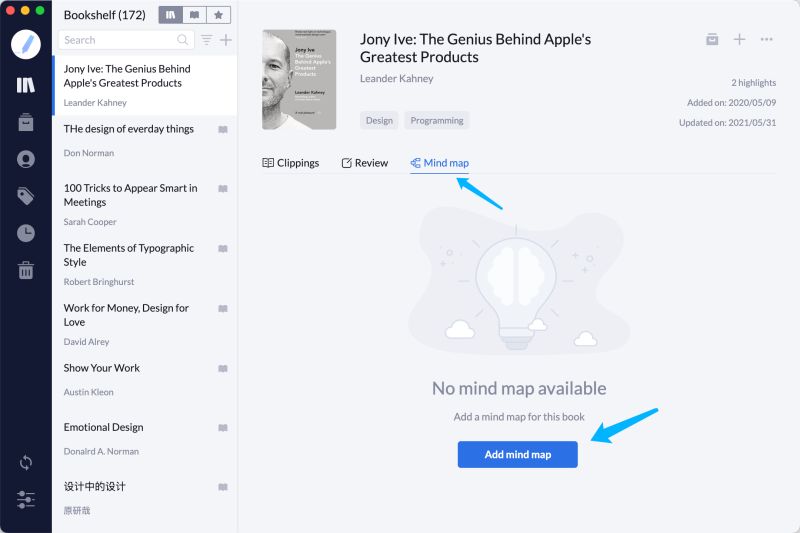Screen dimensions: 800x533
Task: Click the magnifier search icon
Action: 182,40
